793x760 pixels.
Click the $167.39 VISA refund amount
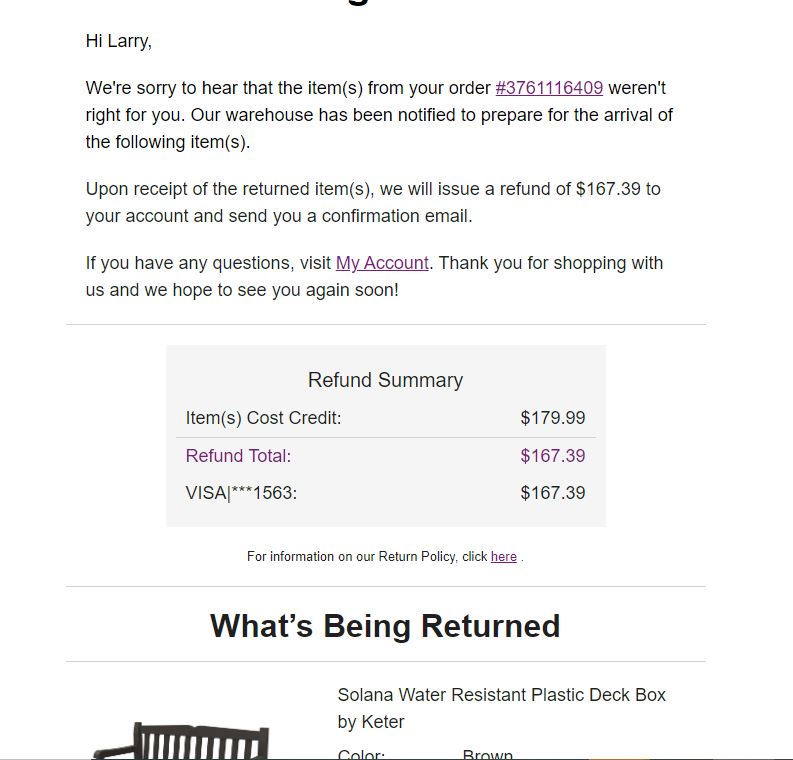pos(553,493)
